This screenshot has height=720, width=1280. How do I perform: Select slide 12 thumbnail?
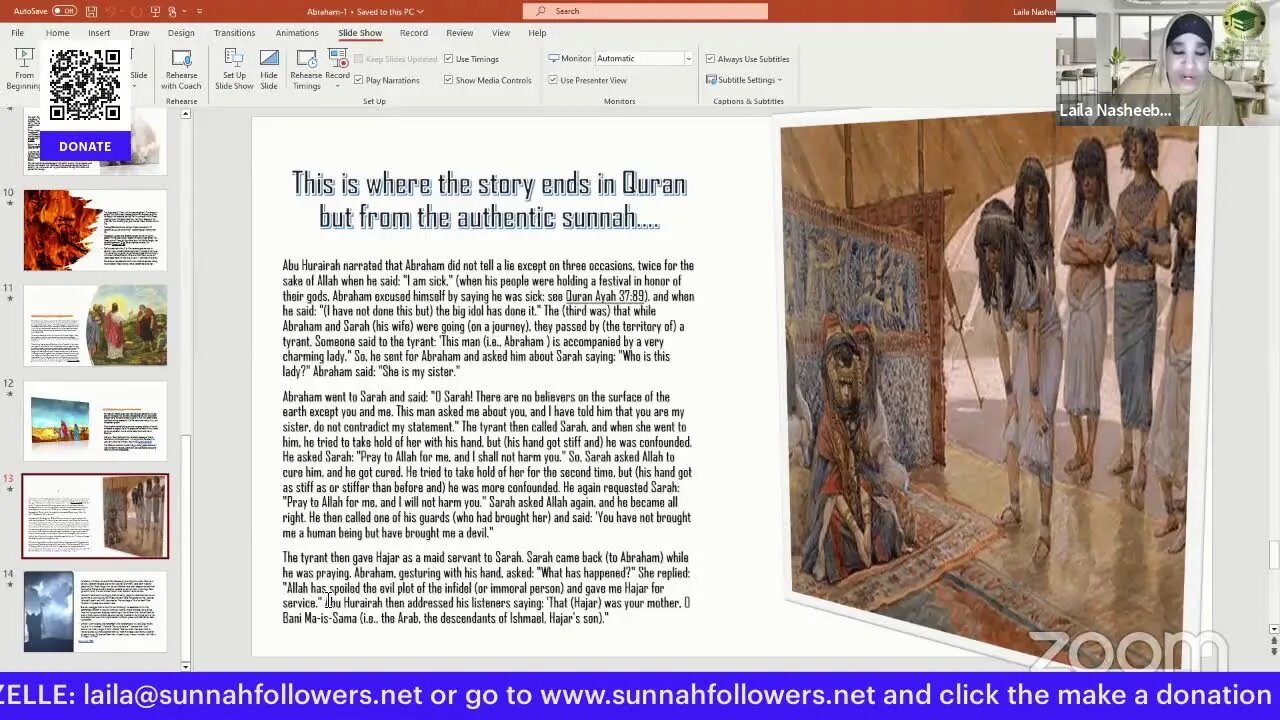[95, 421]
